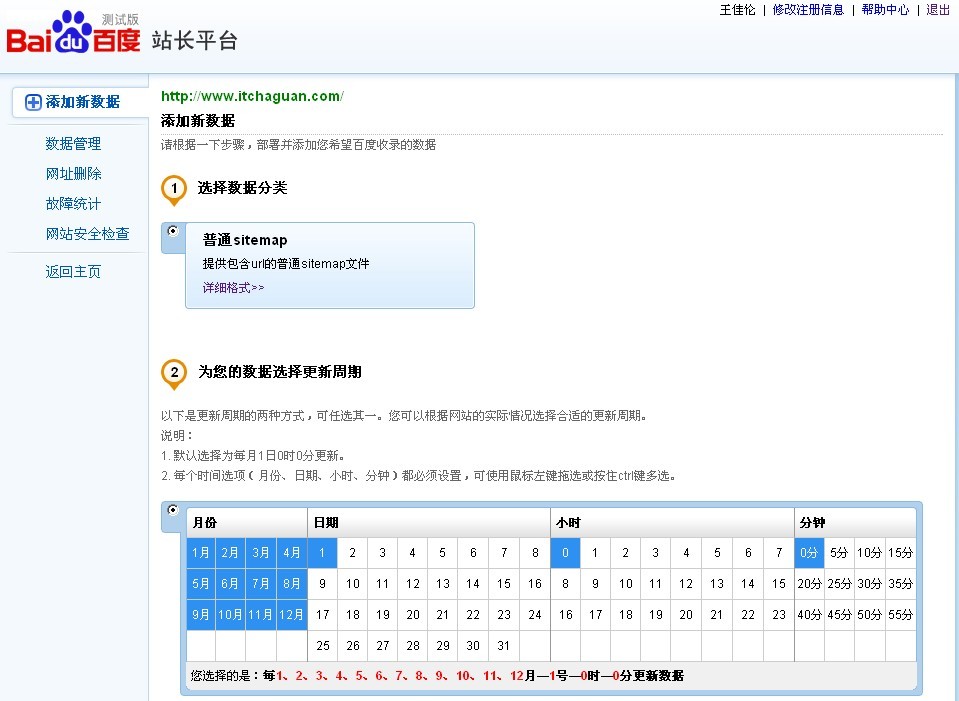Open 故障统计 in the sidebar
Viewport: 959px width, 701px height.
(73, 204)
